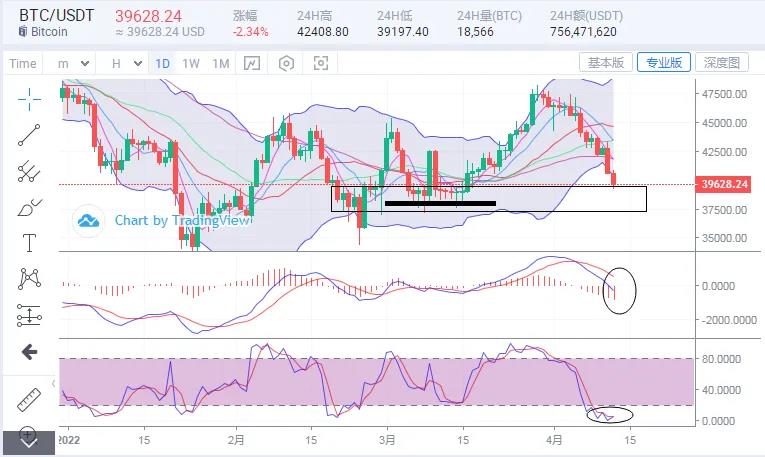
Task: Expand the bottom-left chevron panel
Action: (29, 442)
